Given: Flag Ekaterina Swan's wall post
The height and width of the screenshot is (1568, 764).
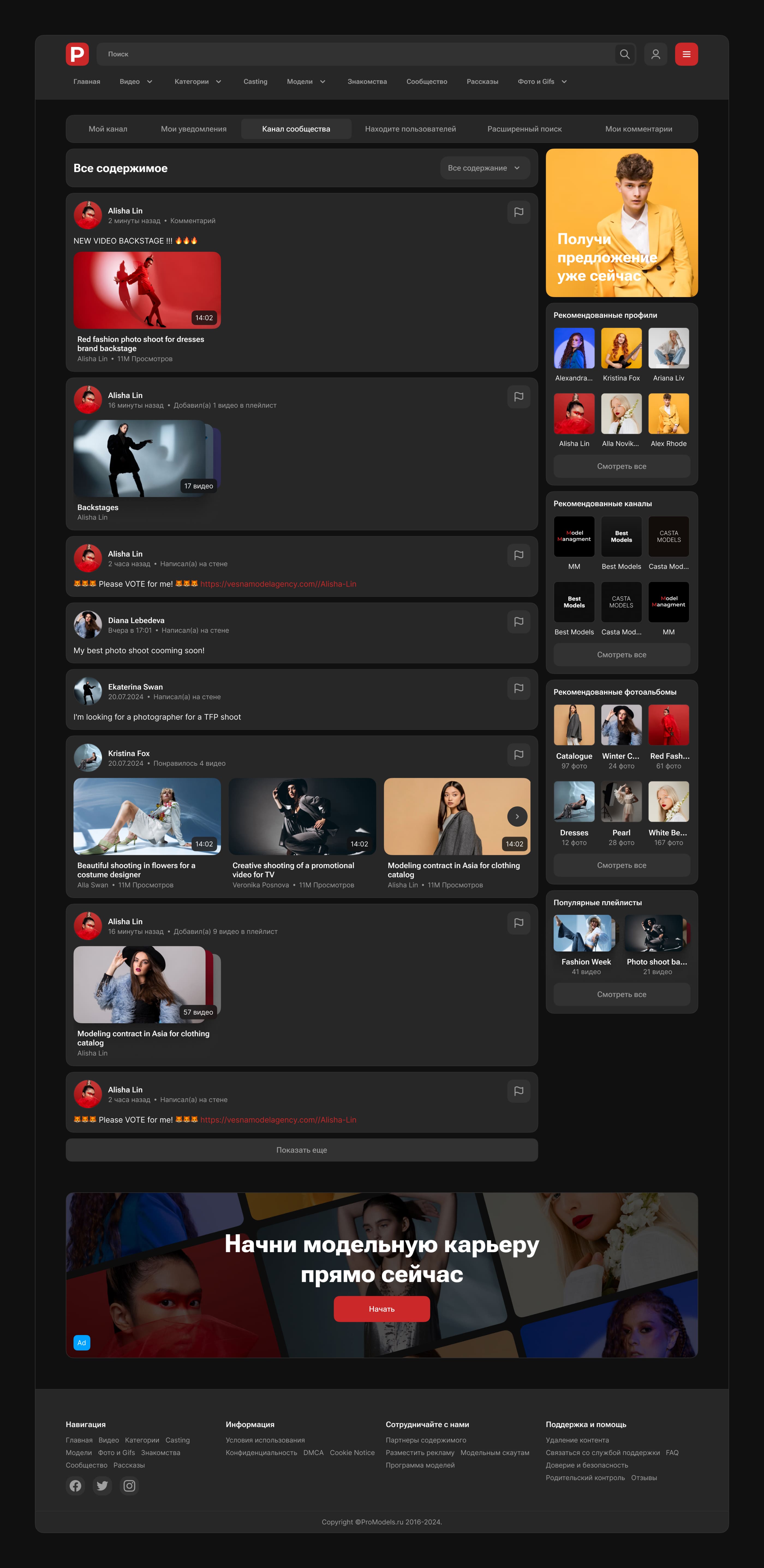Looking at the screenshot, I should coord(519,689).
